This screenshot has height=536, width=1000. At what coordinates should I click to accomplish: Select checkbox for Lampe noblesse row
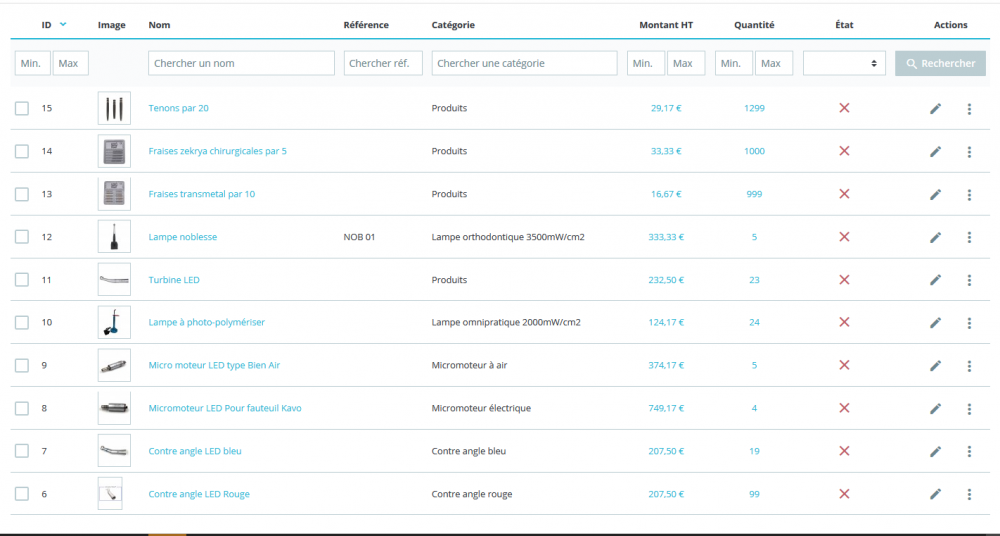22,237
